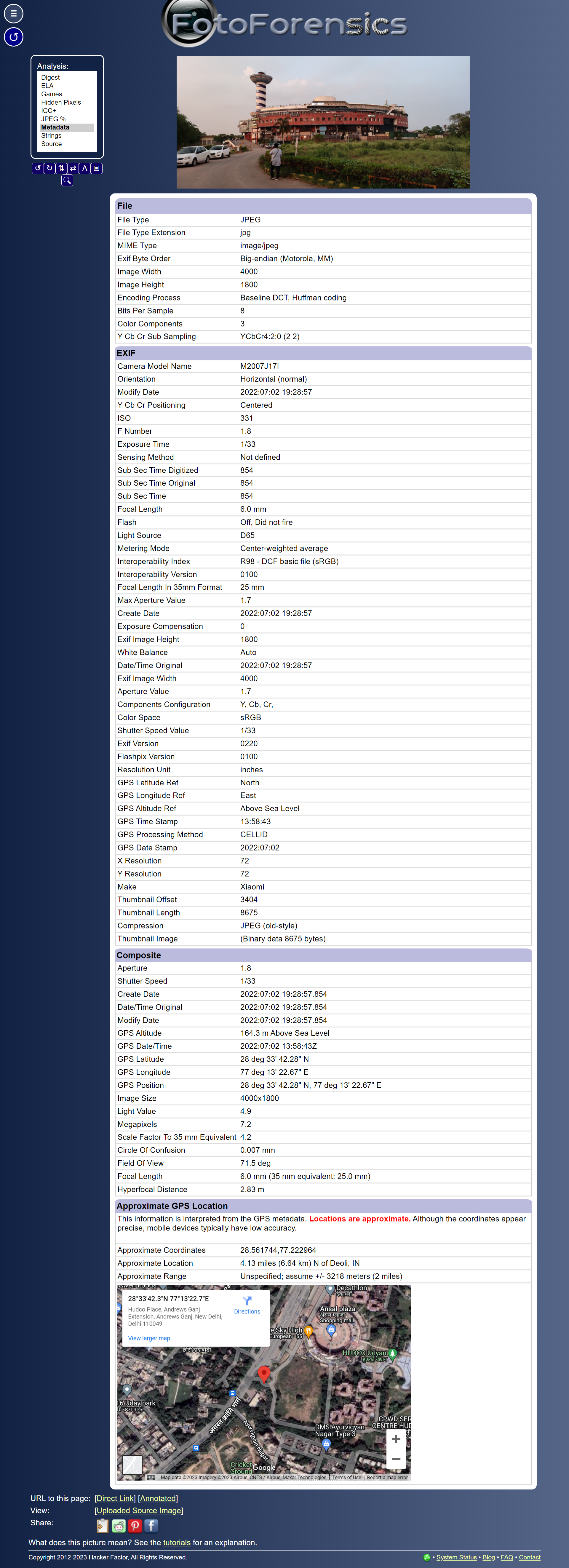Share on Reddit
The image size is (569, 1568).
pyautogui.click(x=119, y=1526)
